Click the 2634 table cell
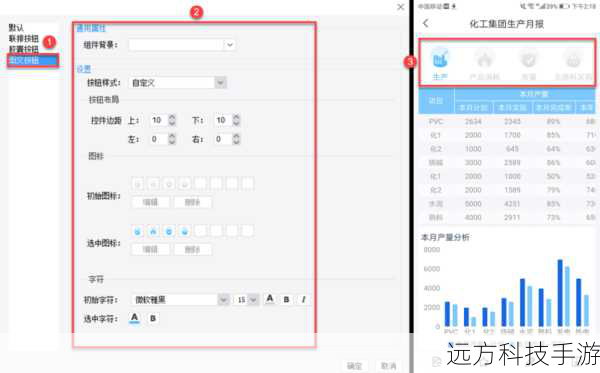This screenshot has height=373, width=600. (x=473, y=122)
